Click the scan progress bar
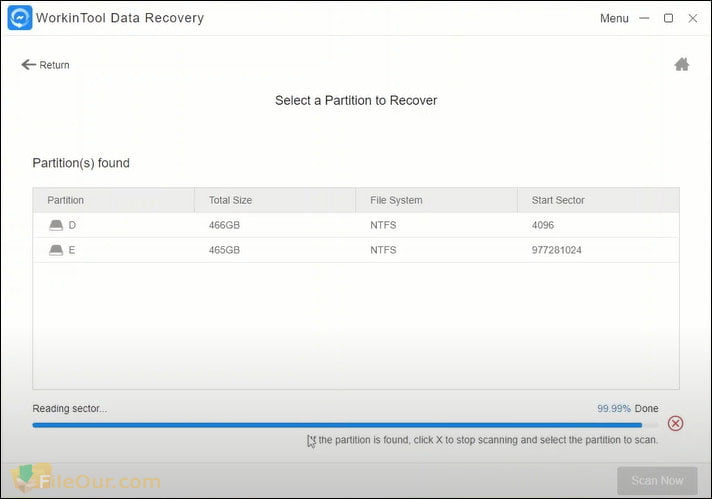Screen dimensions: 712x499 345,425
